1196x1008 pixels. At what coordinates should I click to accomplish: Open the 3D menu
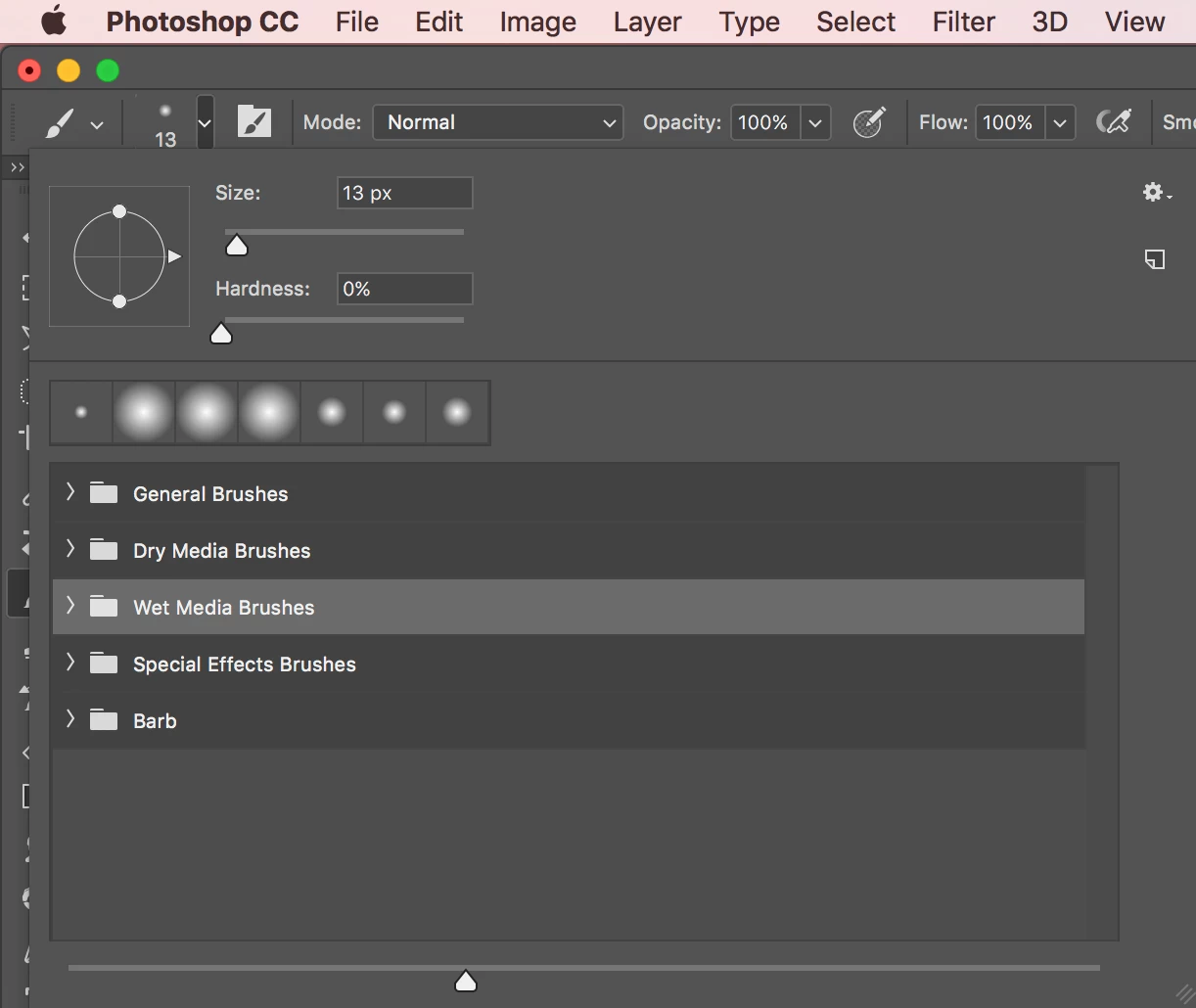tap(1050, 22)
